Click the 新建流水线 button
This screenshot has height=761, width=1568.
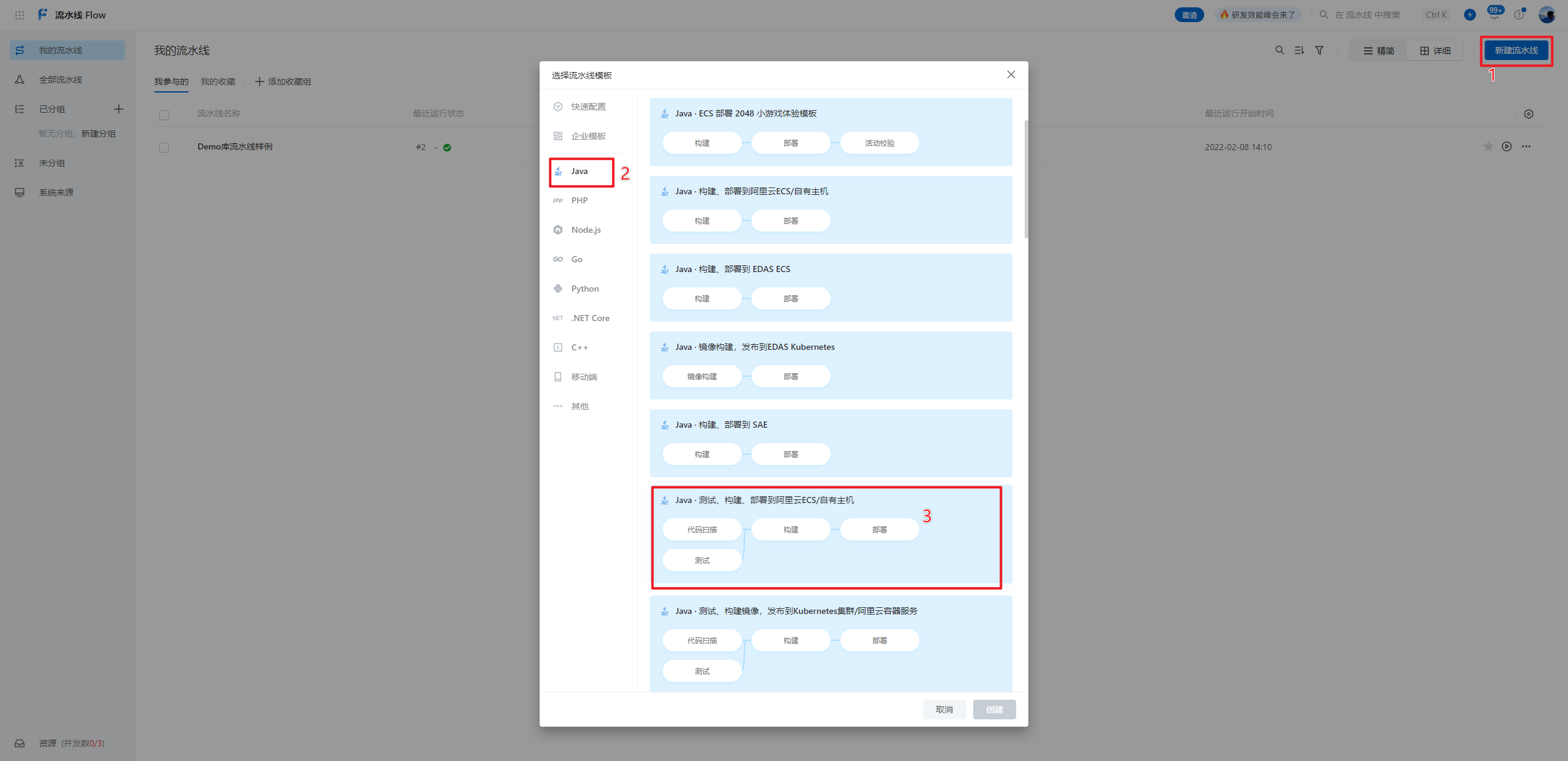pos(1516,50)
